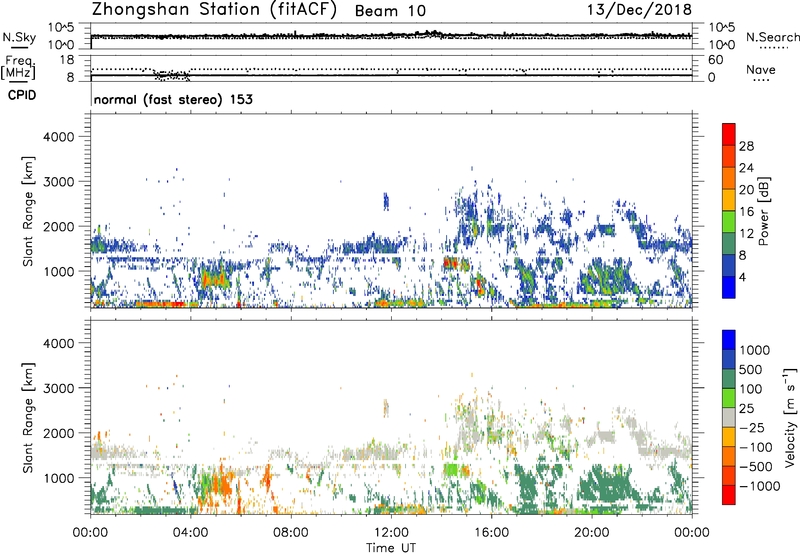
Task: Click the 500 tick on velocity scale
Action: (751, 370)
